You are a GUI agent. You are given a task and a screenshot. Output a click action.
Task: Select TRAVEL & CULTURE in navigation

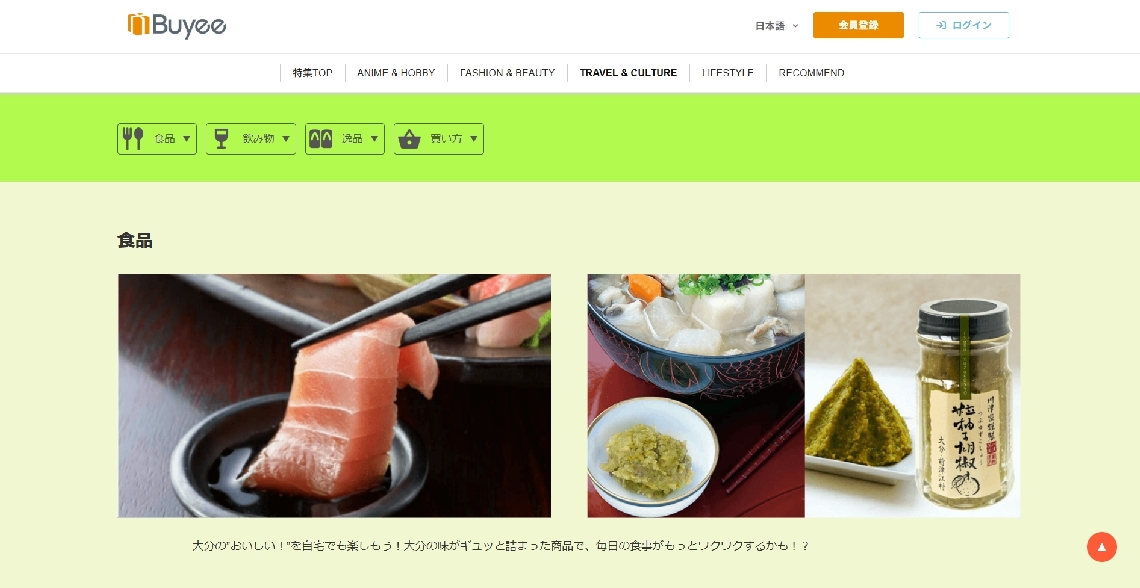point(628,73)
